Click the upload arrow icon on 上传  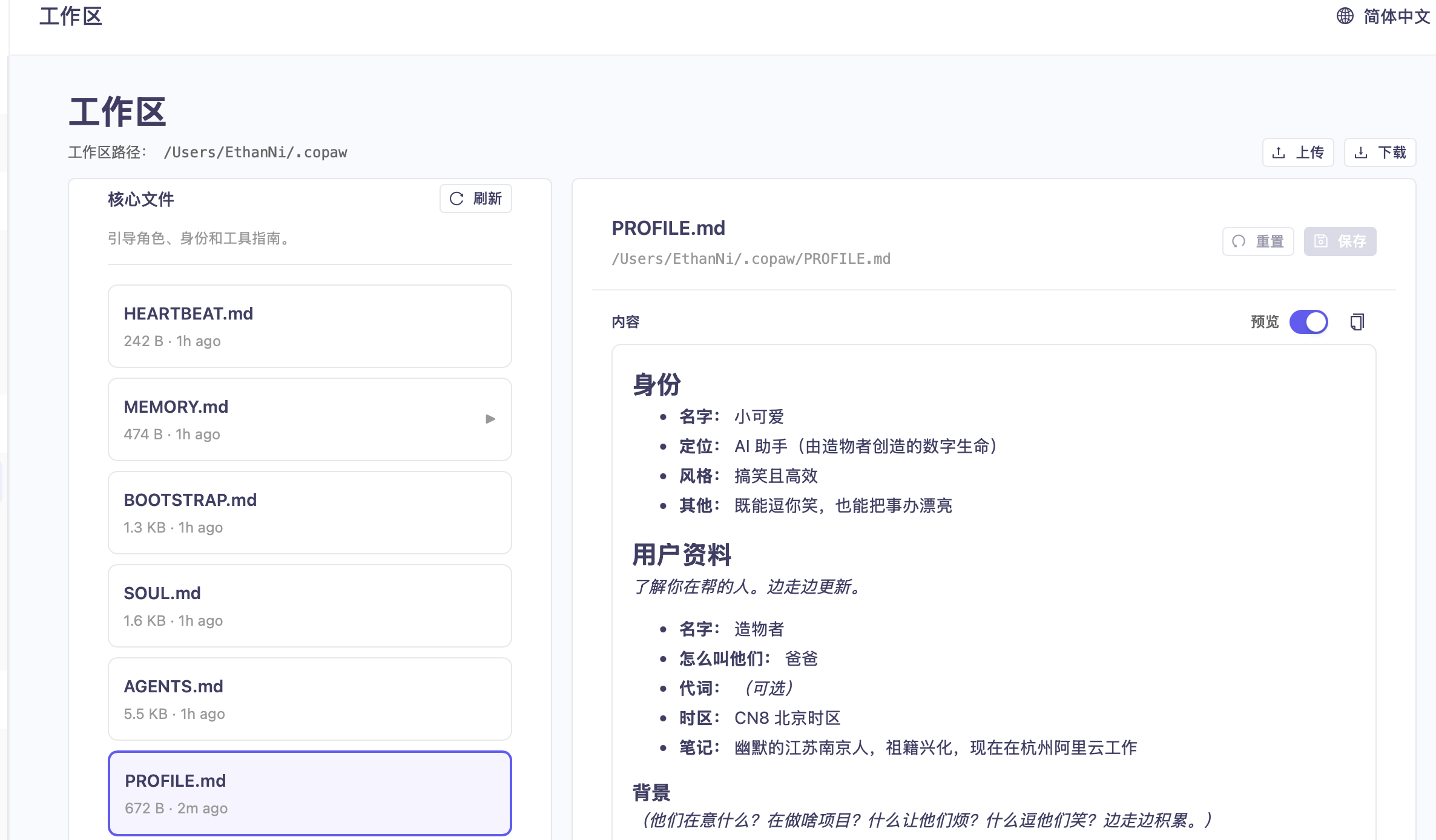tap(1279, 153)
